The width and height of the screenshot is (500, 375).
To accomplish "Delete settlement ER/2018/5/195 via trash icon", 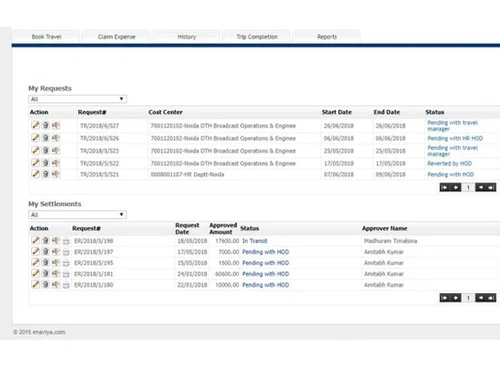I will (46, 262).
